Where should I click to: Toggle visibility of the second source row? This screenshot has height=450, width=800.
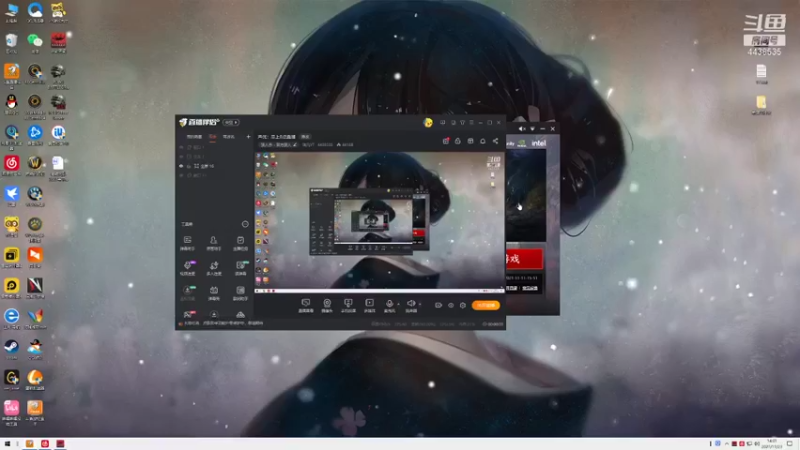(x=181, y=157)
